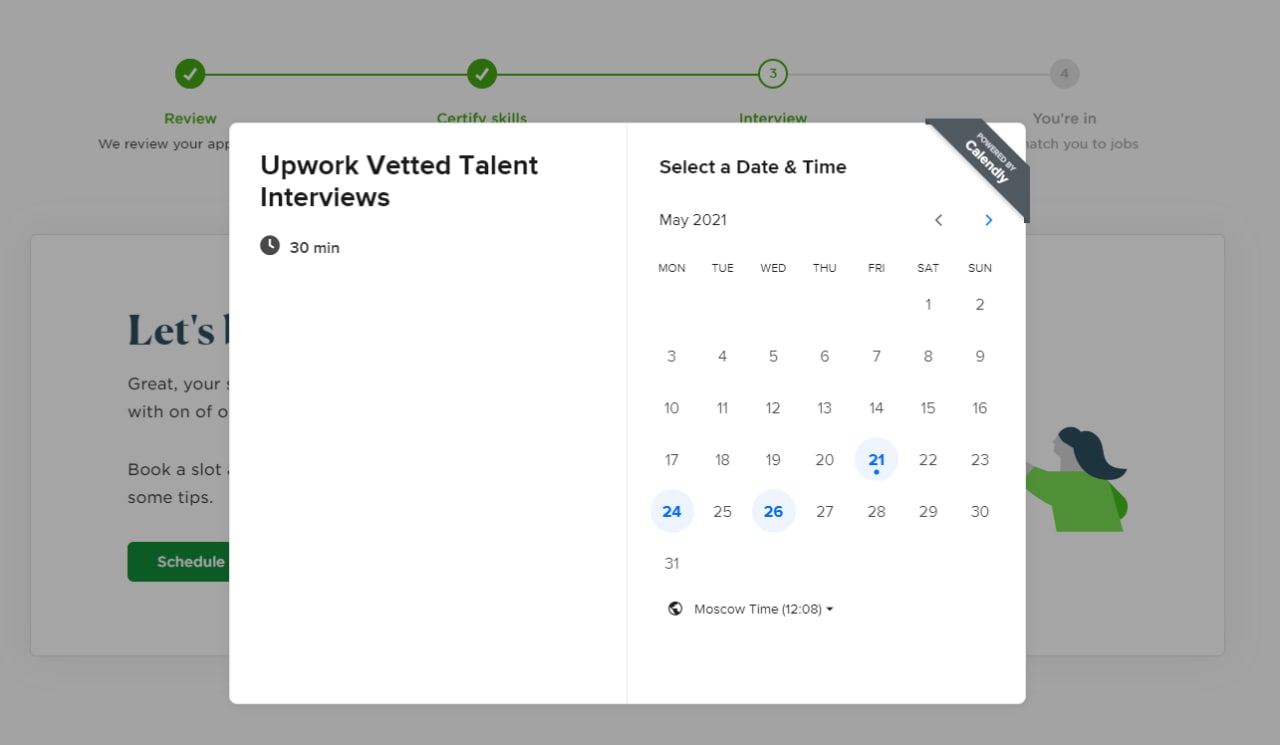Go to next month arrow
This screenshot has width=1280, height=745.
coord(988,220)
